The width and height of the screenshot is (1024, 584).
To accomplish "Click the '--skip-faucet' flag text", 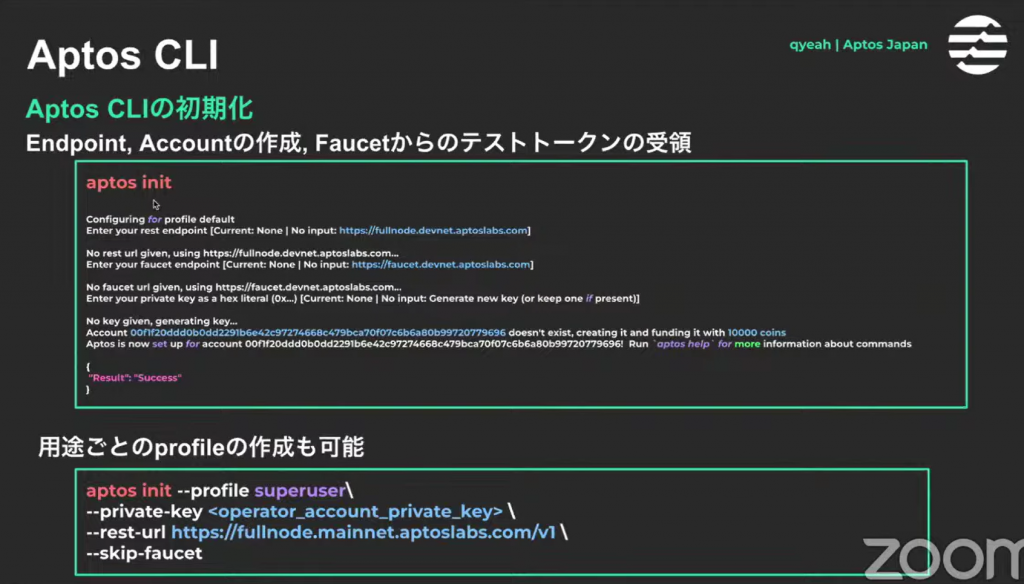I will pos(144,553).
